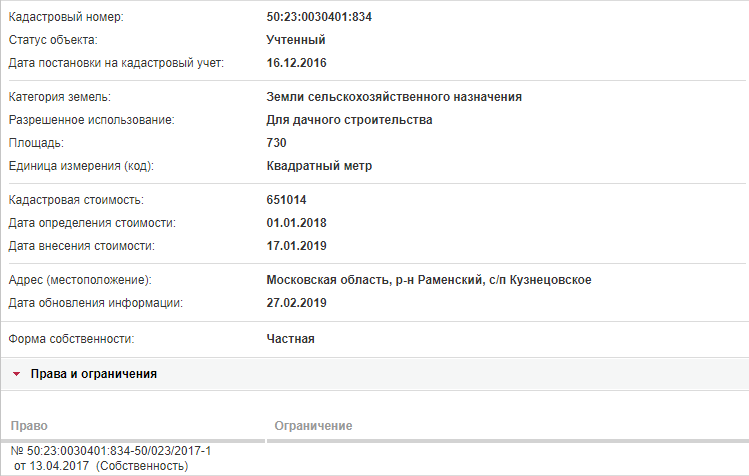Click information update date 27.02.2019
This screenshot has height=476, width=749.
(296, 303)
